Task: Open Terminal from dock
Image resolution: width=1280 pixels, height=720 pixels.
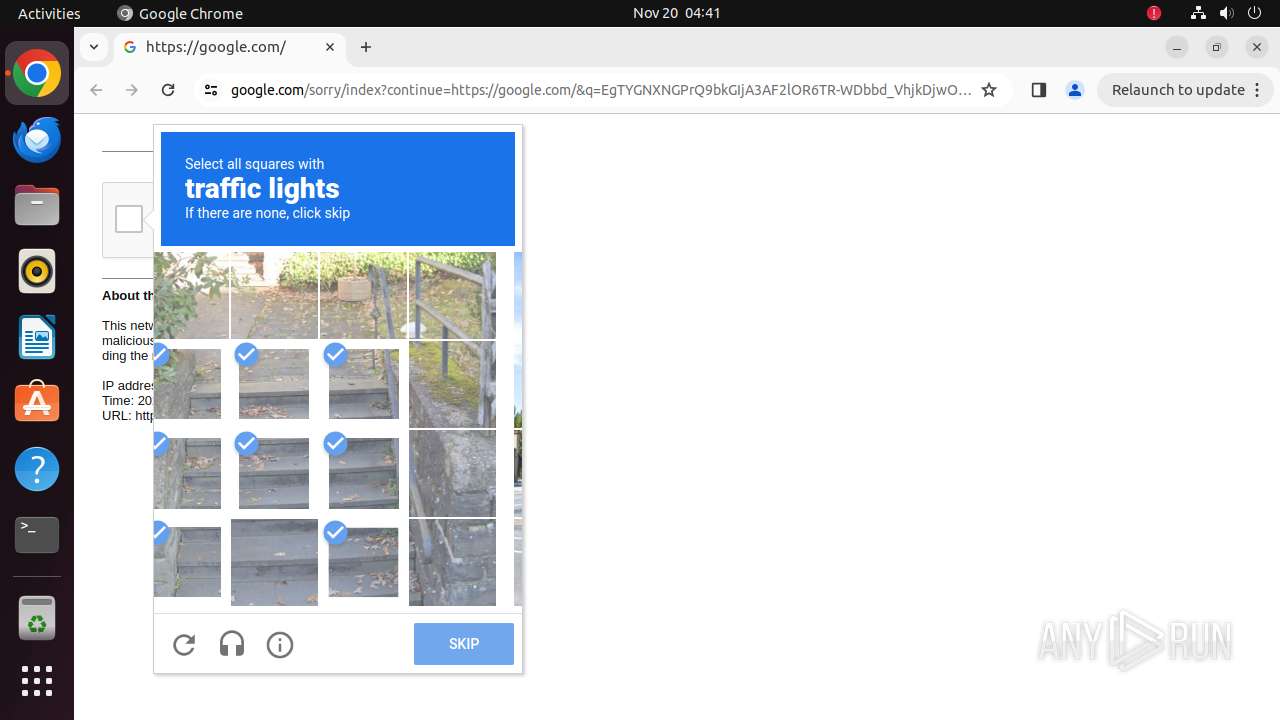Action: [37, 535]
